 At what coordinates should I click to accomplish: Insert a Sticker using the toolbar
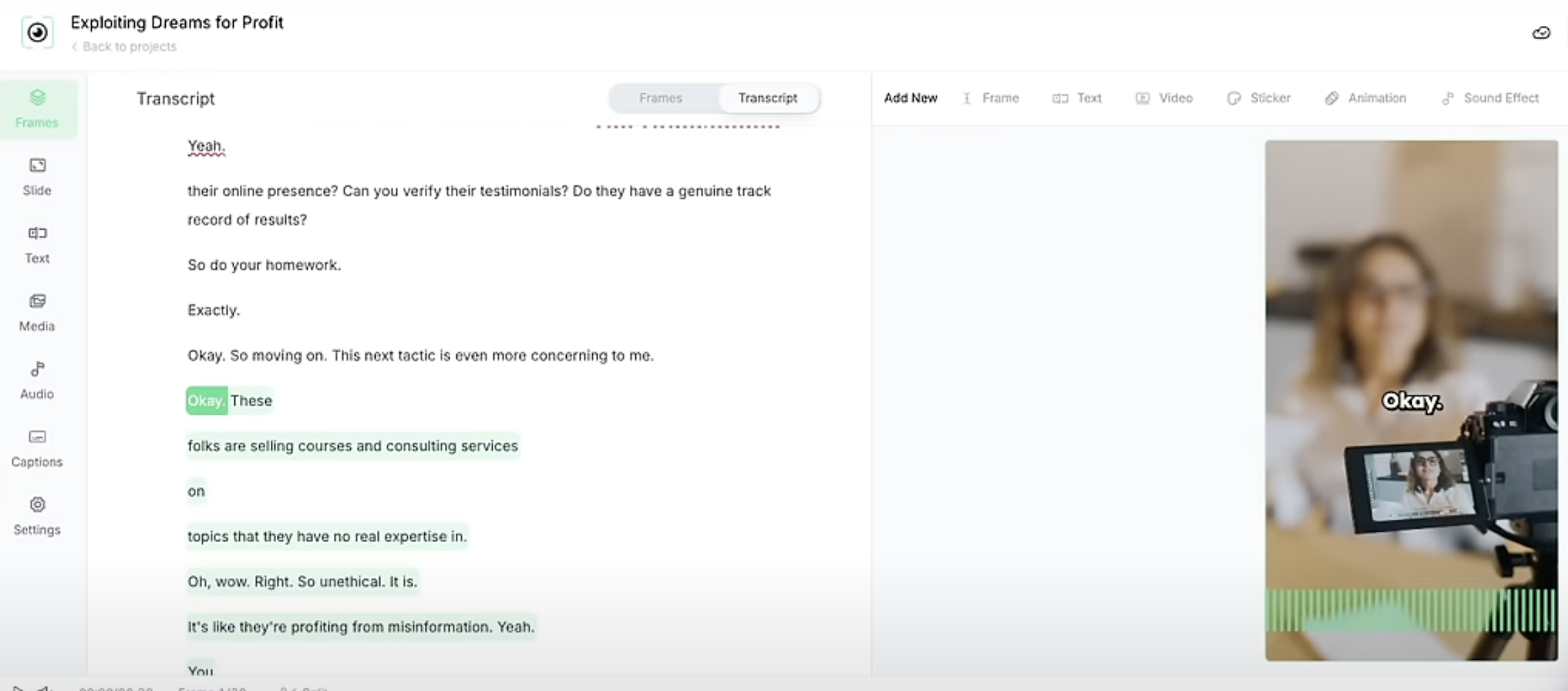[x=1258, y=98]
